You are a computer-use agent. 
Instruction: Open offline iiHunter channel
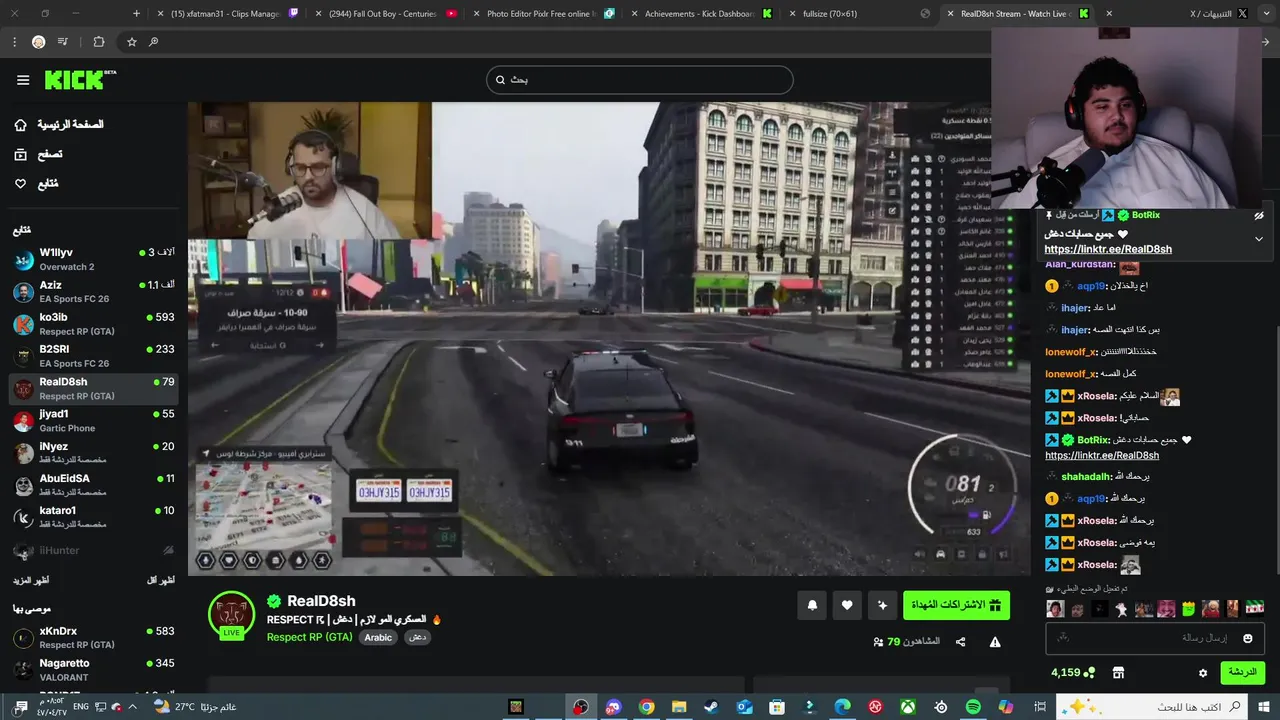pyautogui.click(x=94, y=551)
